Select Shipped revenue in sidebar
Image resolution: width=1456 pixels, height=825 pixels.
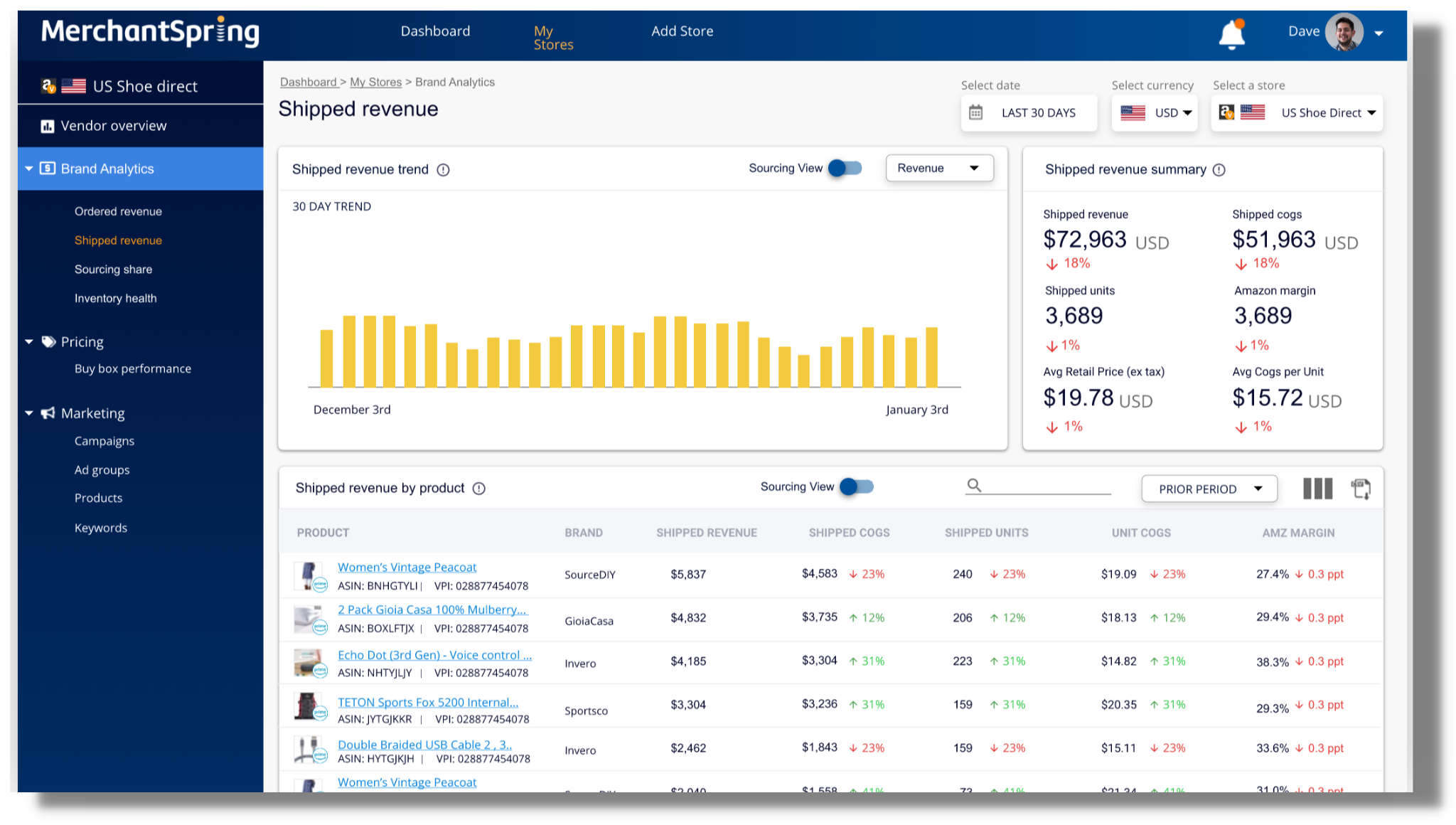(118, 240)
